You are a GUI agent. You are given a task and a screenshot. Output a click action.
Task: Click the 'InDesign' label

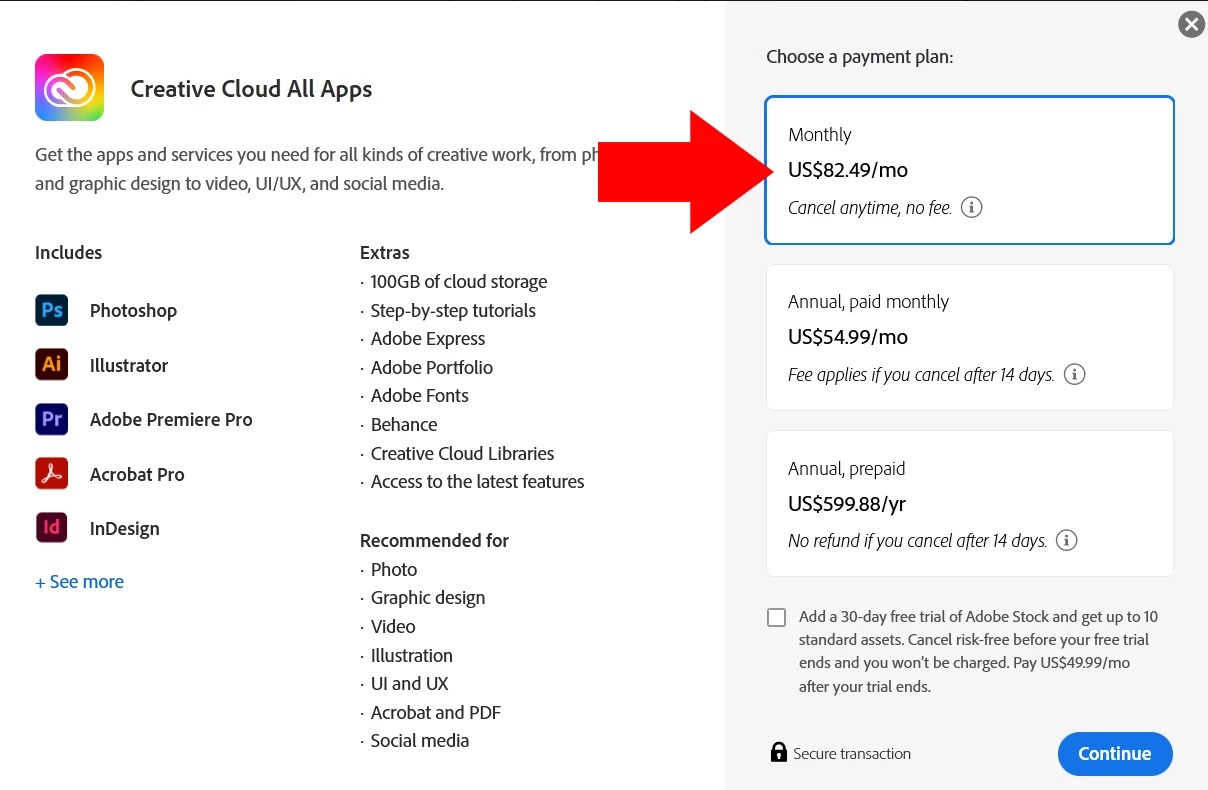(125, 529)
